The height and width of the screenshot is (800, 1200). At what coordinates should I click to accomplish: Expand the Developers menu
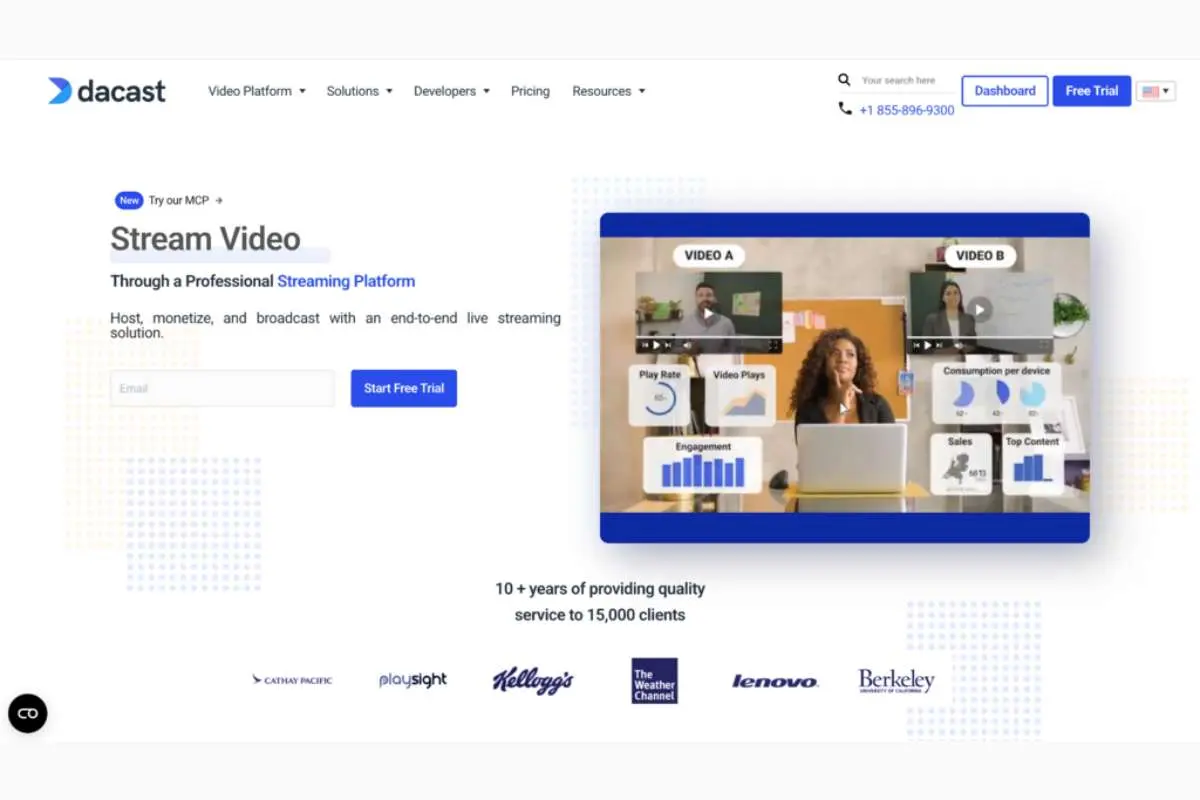(452, 91)
